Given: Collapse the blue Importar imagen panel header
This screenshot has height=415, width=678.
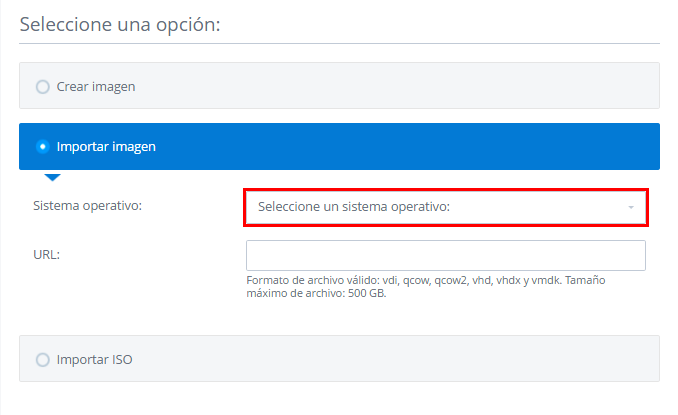Looking at the screenshot, I should [x=339, y=147].
